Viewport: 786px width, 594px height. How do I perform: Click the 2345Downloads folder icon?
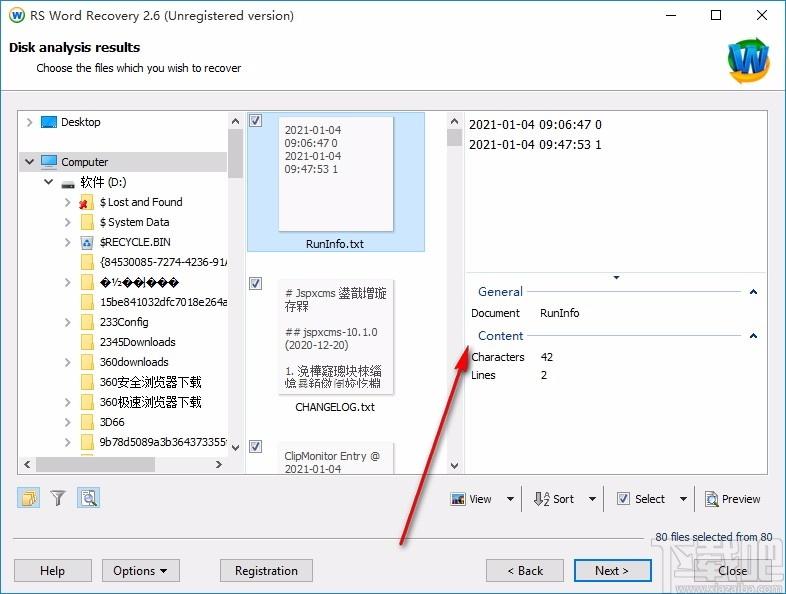pyautogui.click(x=87, y=342)
